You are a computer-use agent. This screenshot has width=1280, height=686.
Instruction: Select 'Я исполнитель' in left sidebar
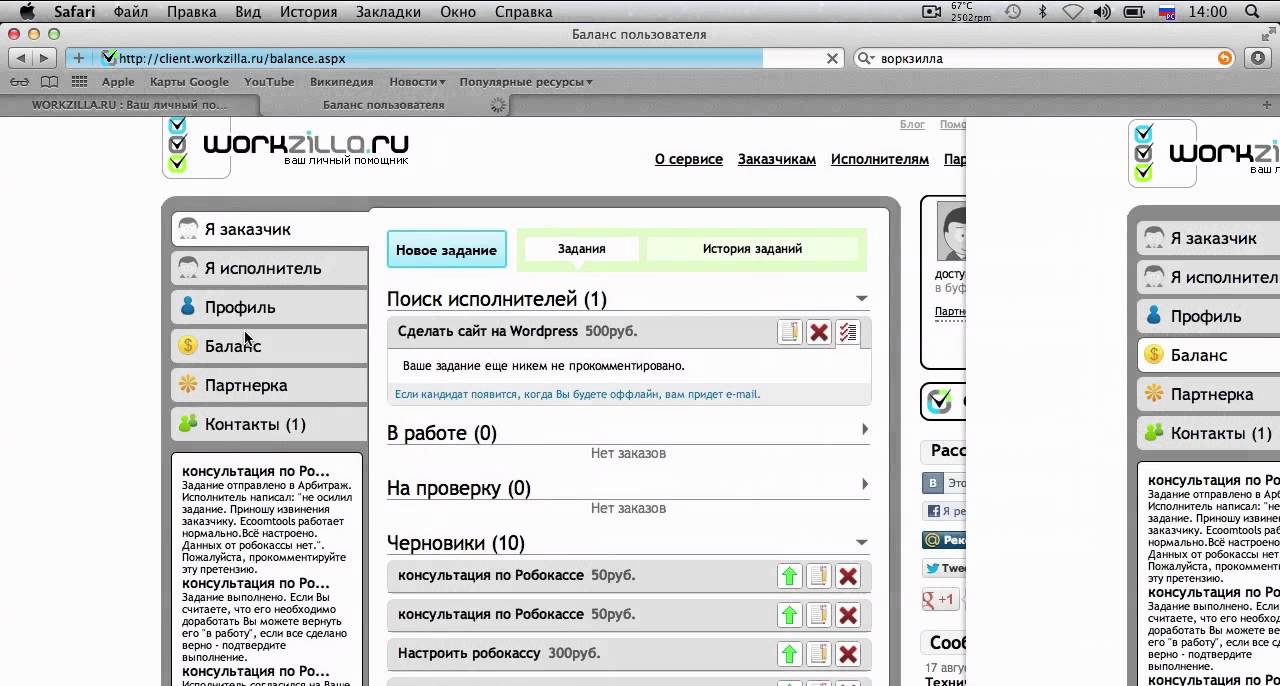(270, 268)
